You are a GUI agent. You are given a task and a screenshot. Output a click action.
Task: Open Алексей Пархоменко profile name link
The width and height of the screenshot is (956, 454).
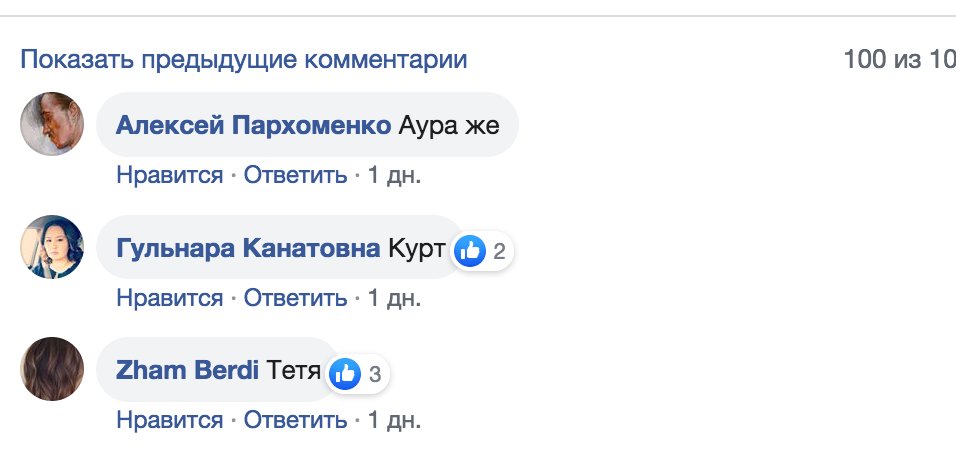tap(253, 126)
